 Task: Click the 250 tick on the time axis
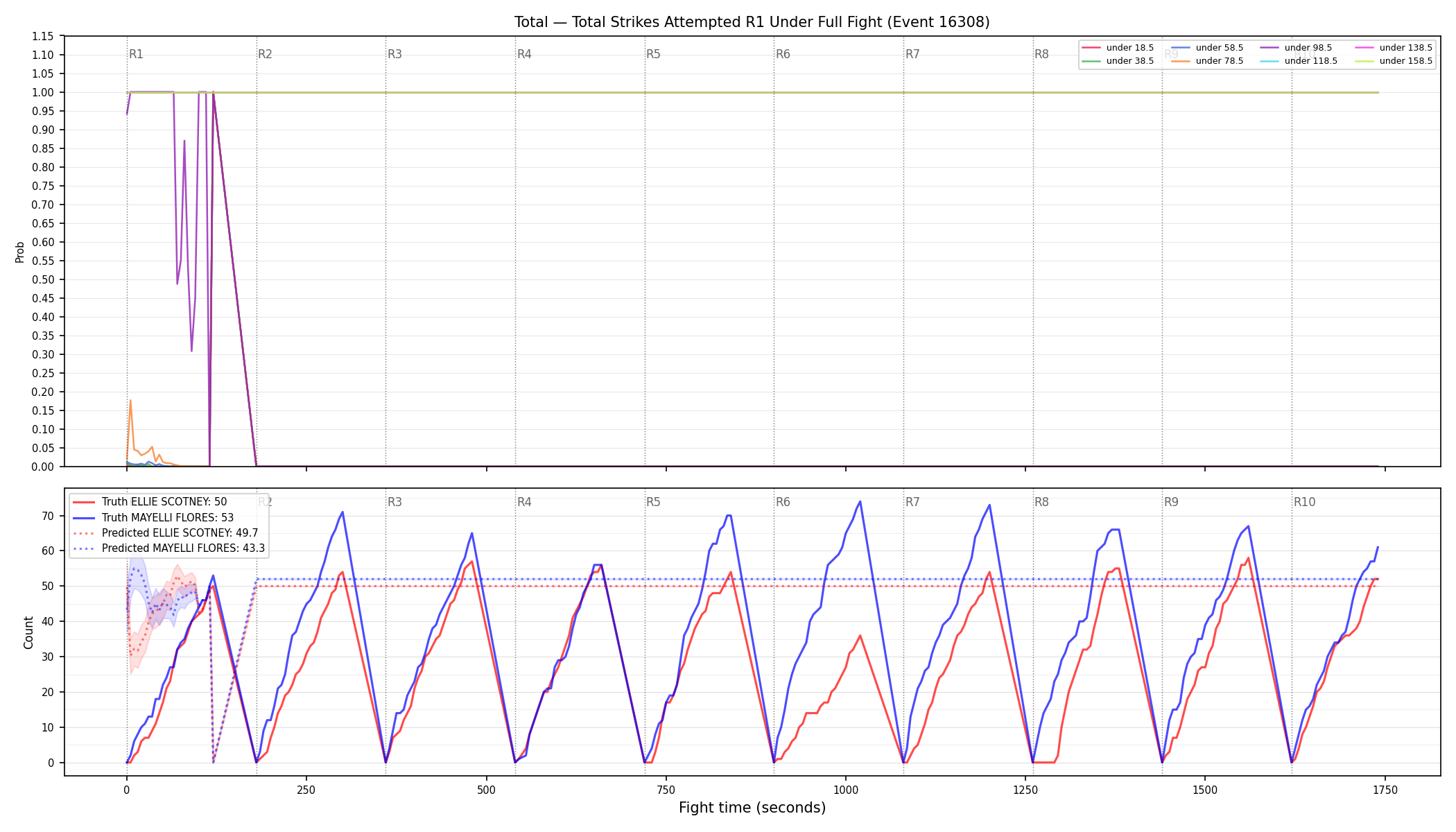pyautogui.click(x=306, y=790)
